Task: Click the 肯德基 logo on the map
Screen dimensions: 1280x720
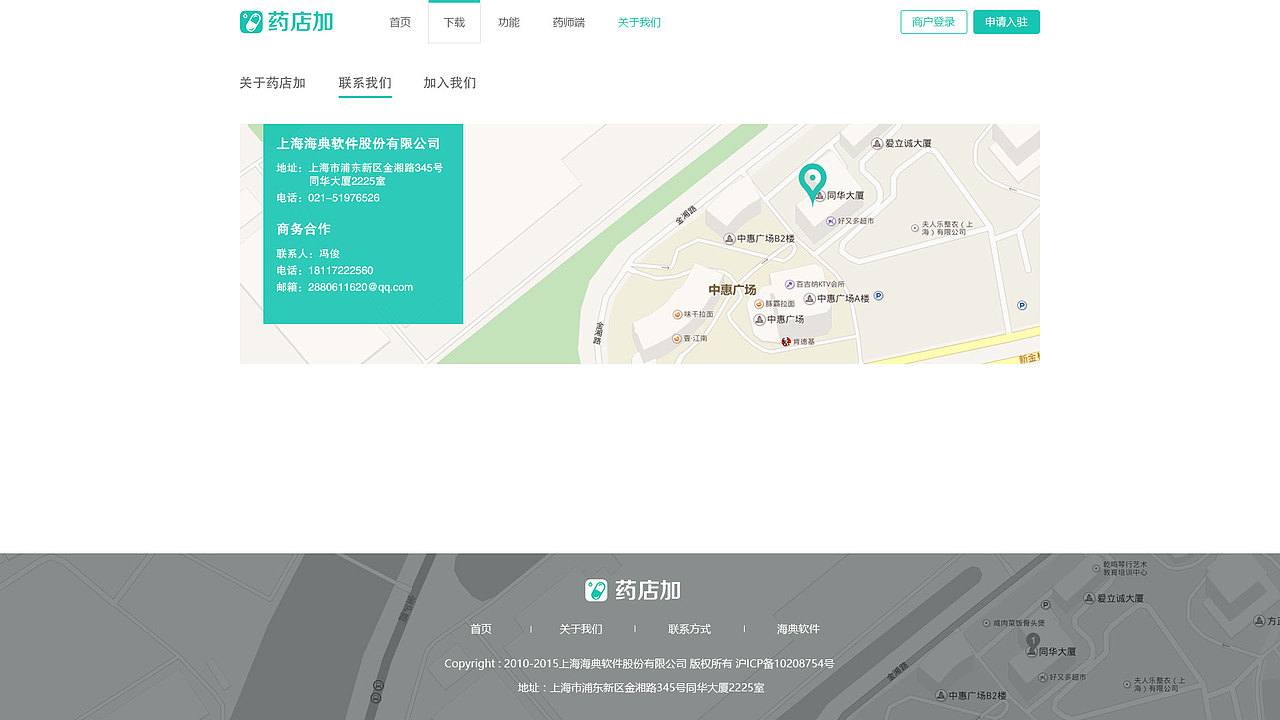Action: tap(788, 341)
